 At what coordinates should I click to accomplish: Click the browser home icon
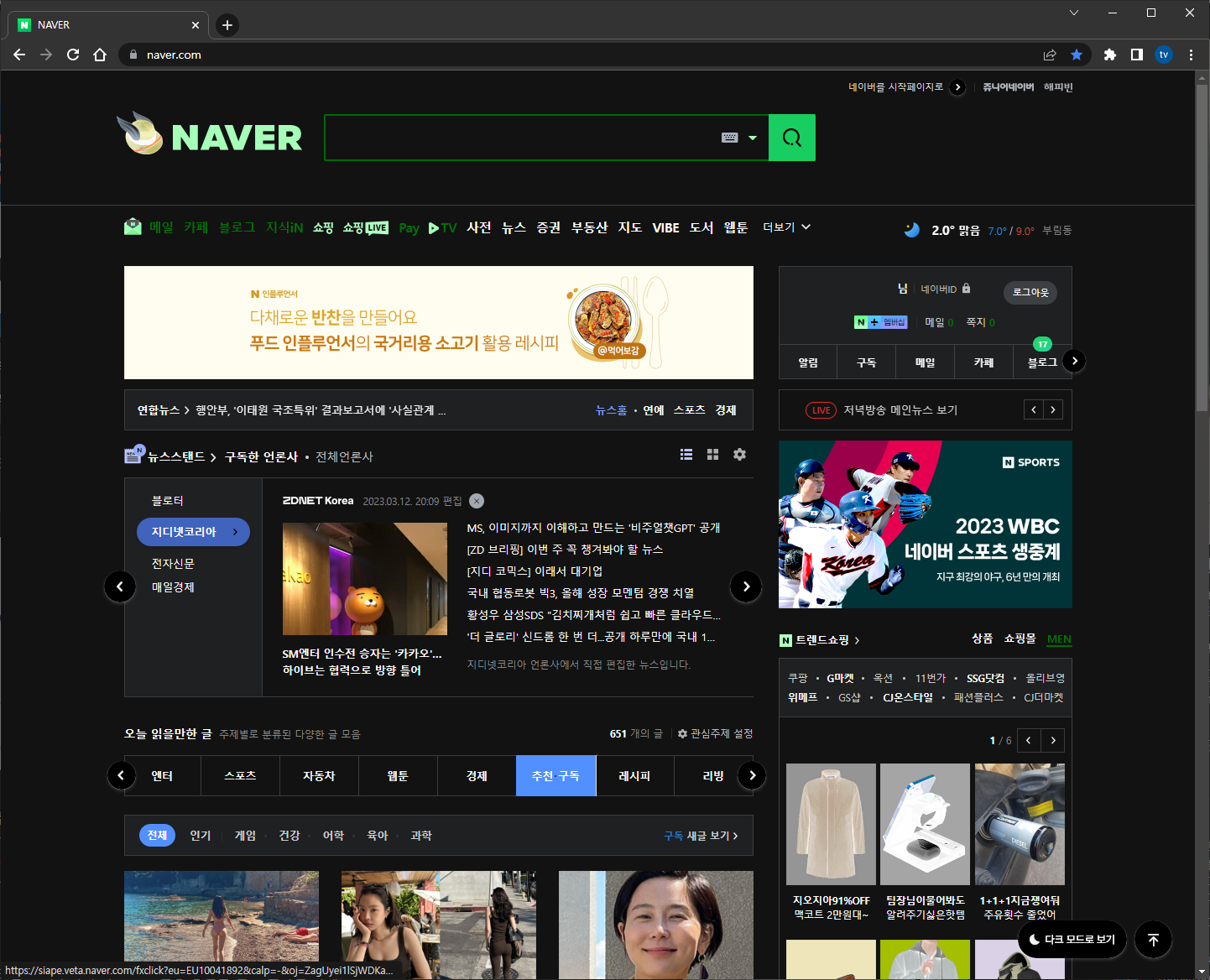pyautogui.click(x=100, y=55)
